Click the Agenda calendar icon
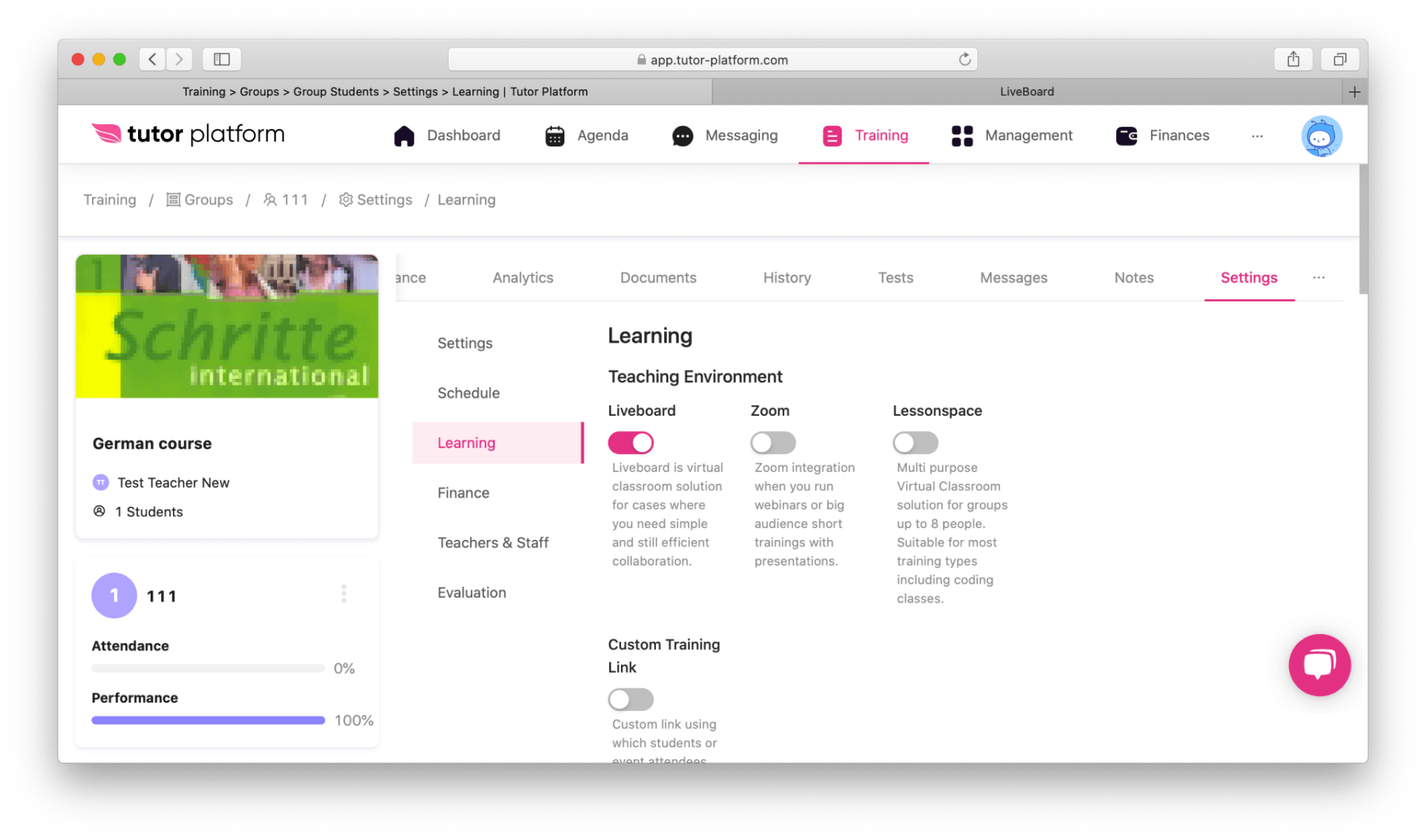1426x840 pixels. 554,135
